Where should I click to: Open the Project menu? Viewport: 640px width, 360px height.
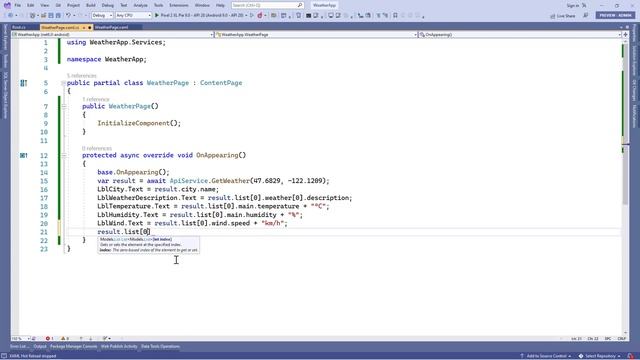click(x=73, y=5)
